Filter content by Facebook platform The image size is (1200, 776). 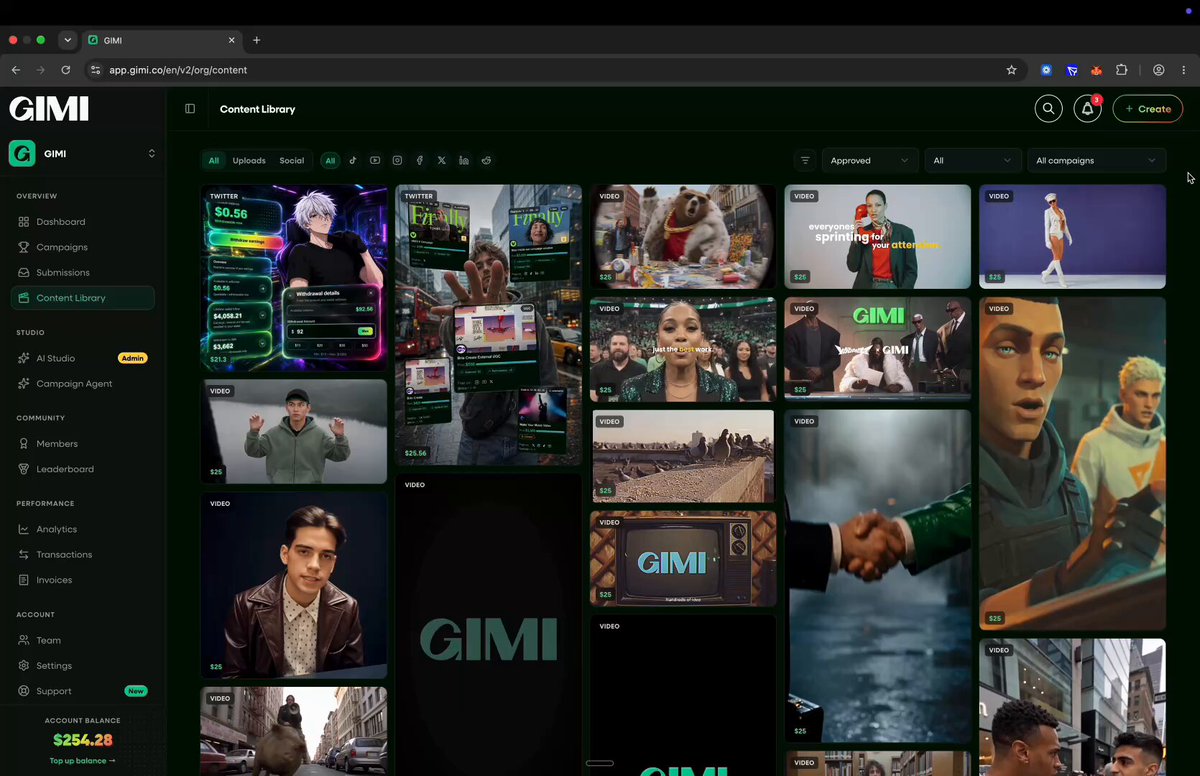[420, 160]
